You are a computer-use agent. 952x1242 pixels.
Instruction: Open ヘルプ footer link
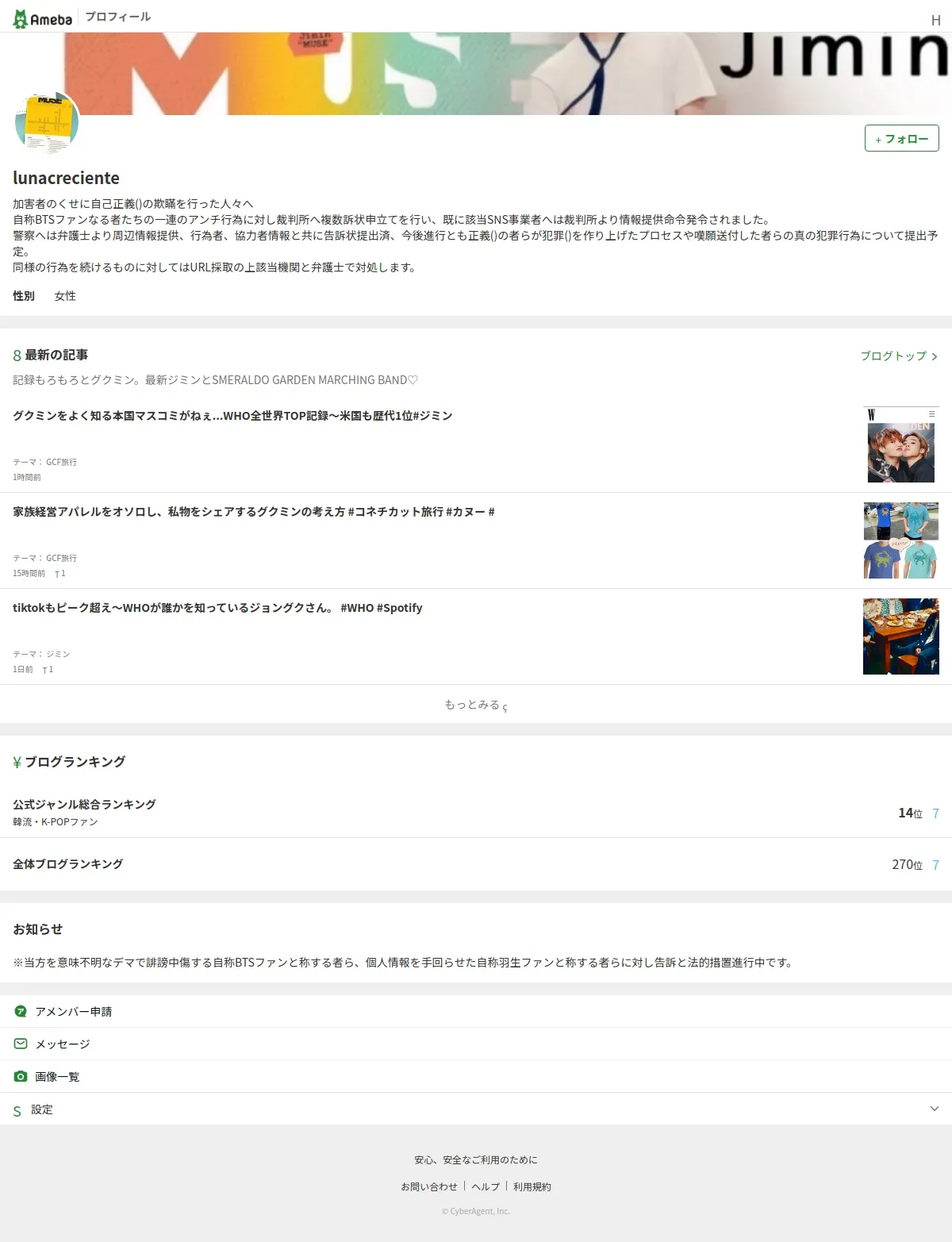click(x=486, y=1187)
